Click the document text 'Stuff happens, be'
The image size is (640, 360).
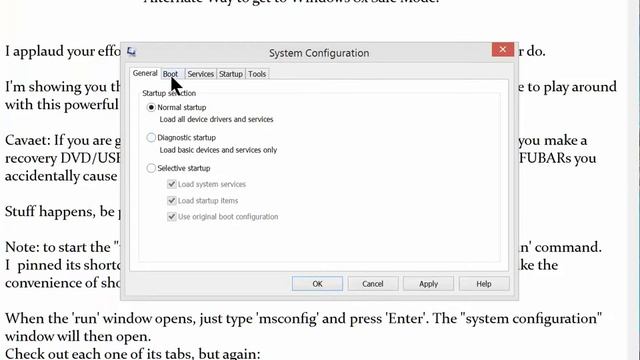click(60, 211)
